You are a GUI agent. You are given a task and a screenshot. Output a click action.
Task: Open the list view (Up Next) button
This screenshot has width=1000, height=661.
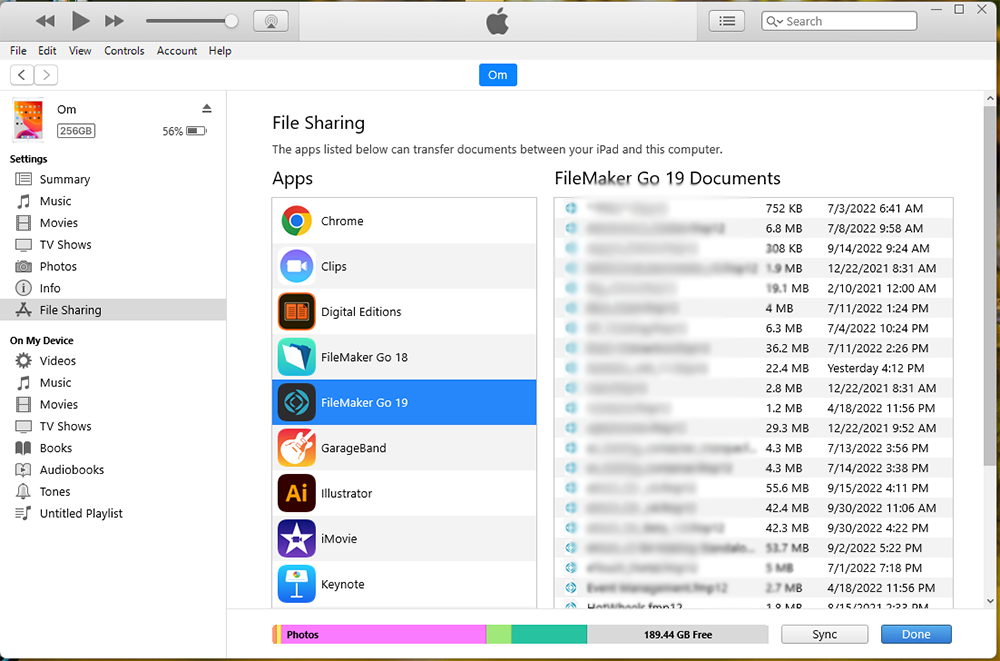(727, 21)
